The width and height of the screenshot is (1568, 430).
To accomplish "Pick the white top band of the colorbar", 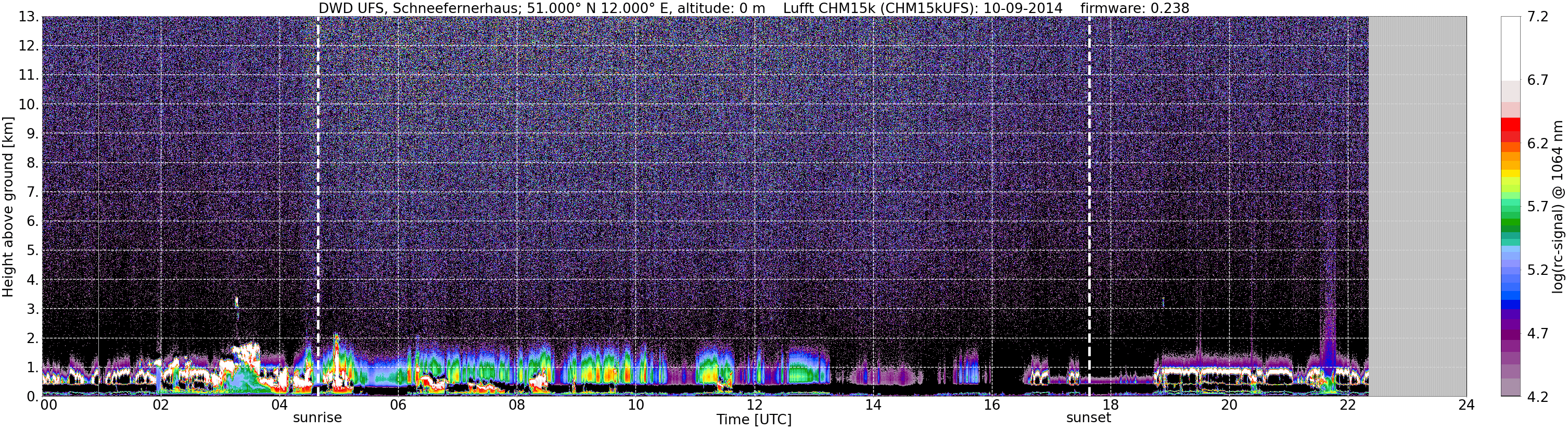I will (1511, 49).
